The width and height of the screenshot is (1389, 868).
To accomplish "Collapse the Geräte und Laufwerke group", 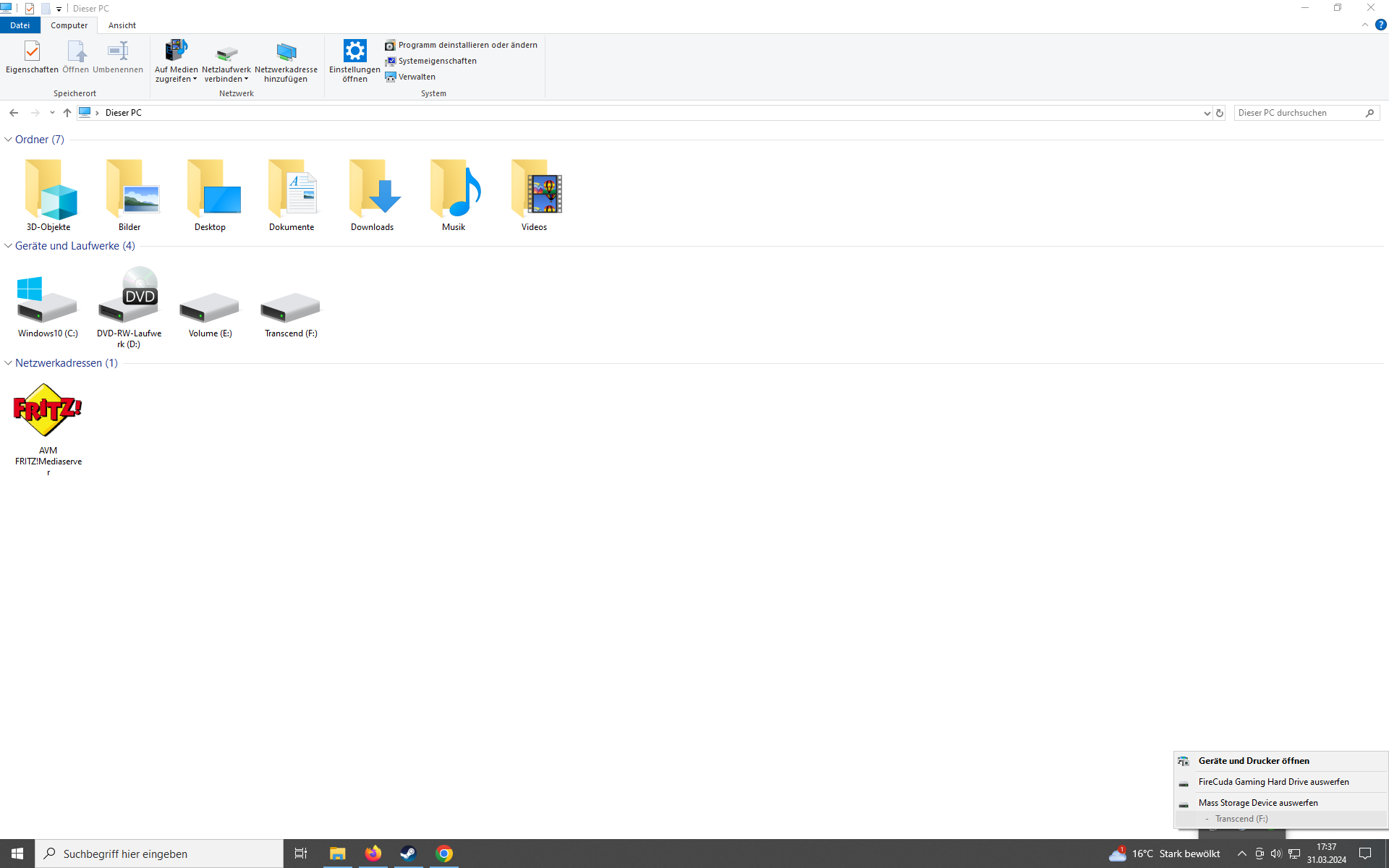I will [8, 246].
